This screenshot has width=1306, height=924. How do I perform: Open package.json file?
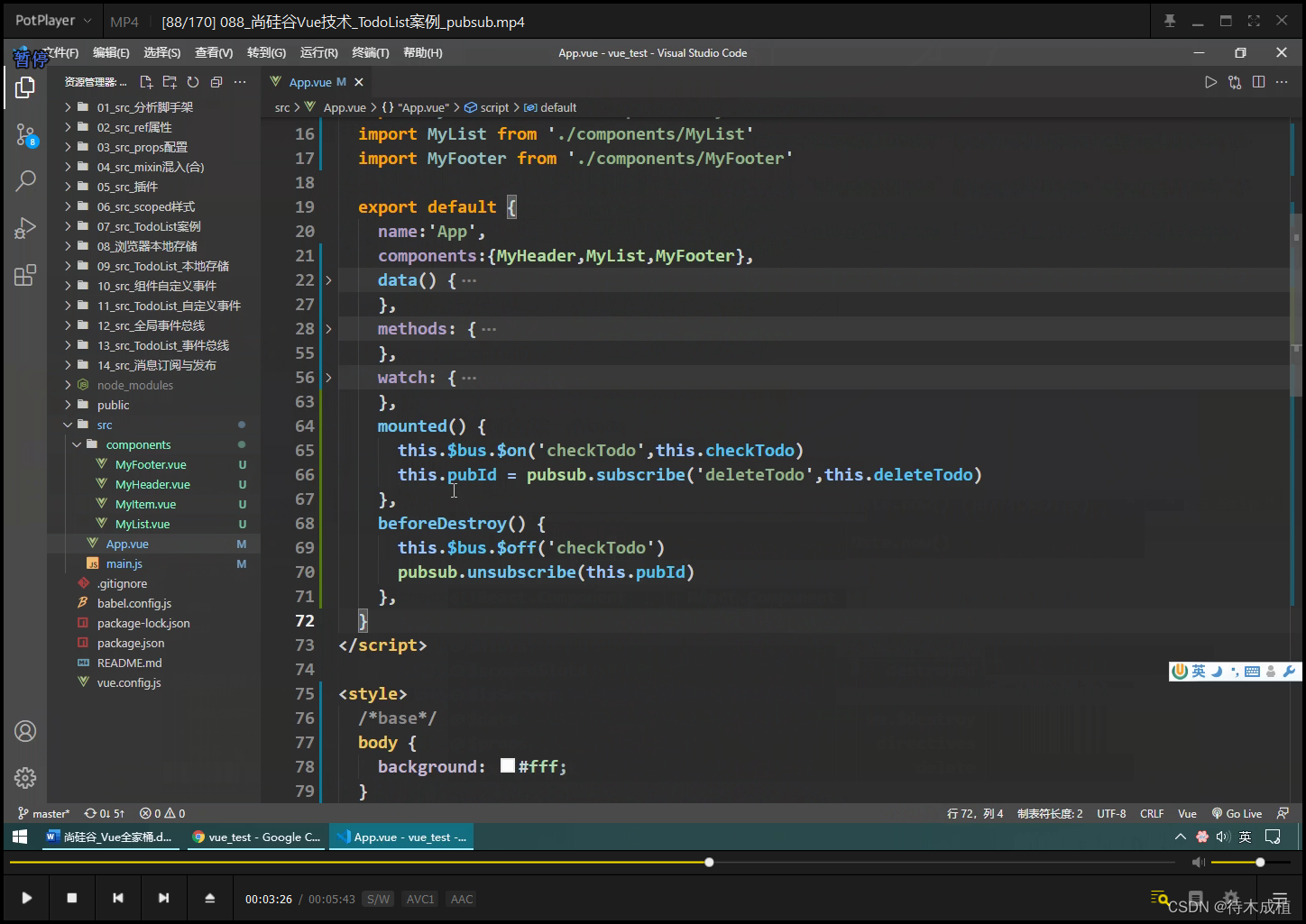pyautogui.click(x=131, y=643)
